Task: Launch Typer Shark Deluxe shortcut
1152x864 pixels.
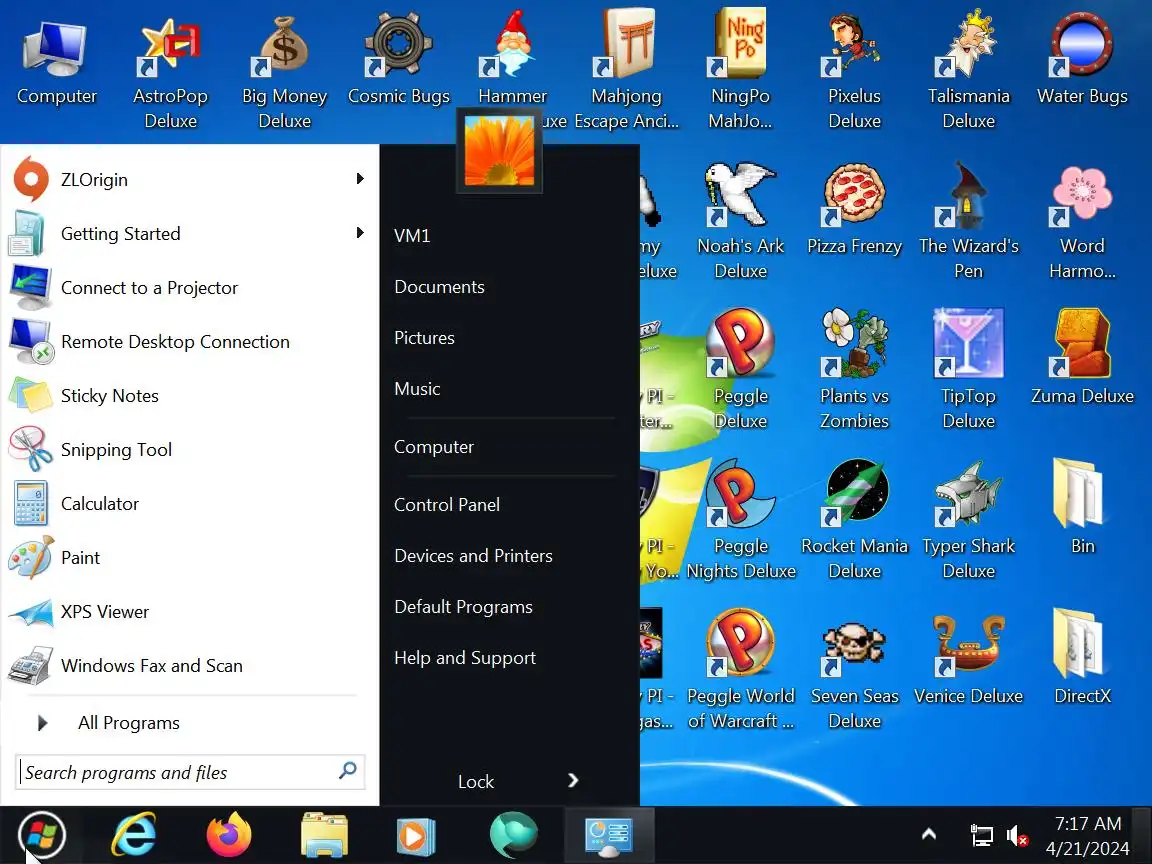Action: coord(968,522)
